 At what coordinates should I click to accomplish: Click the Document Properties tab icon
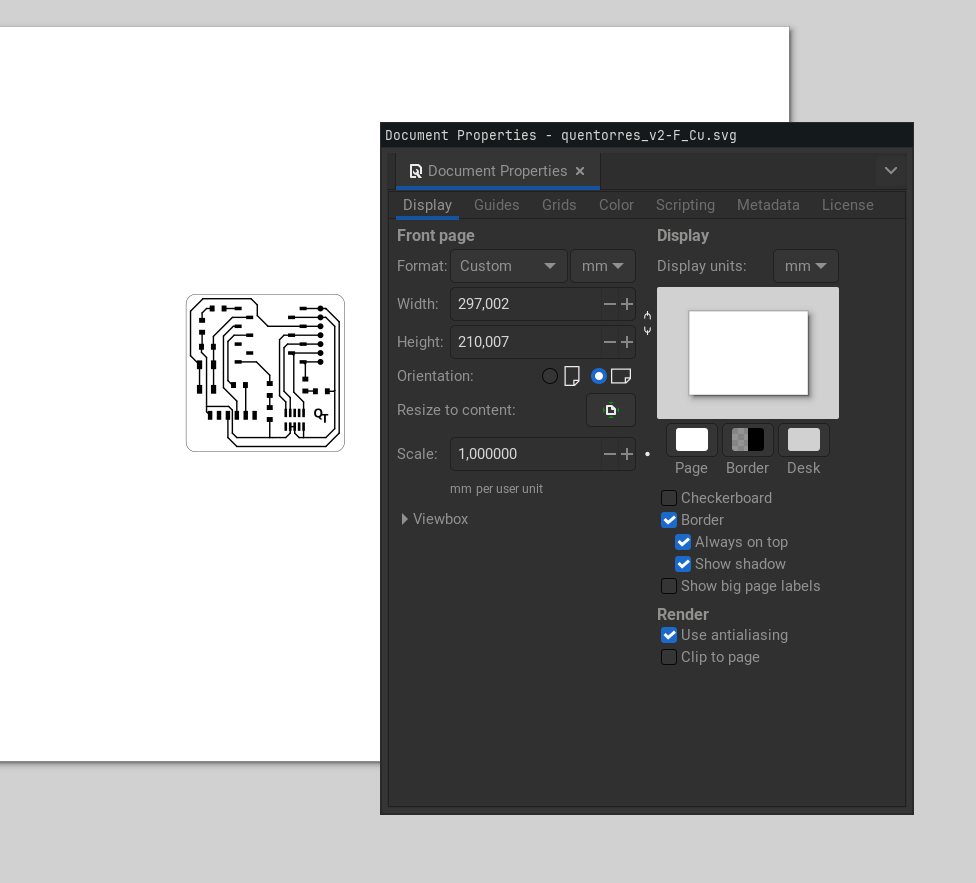coord(415,171)
